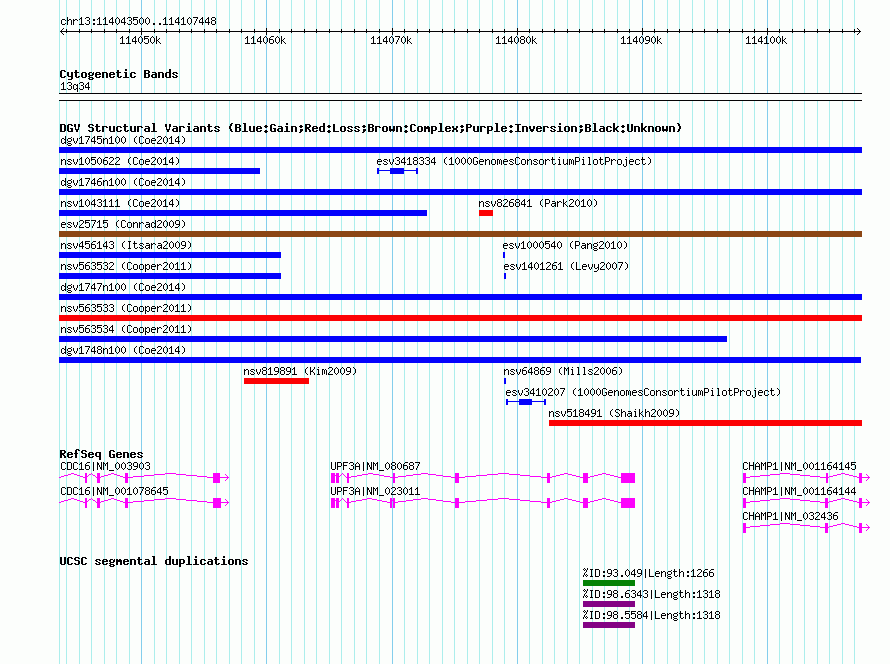Open variant nsv563532 (Cooper2011) label
This screenshot has width=890, height=664.
pos(126,266)
